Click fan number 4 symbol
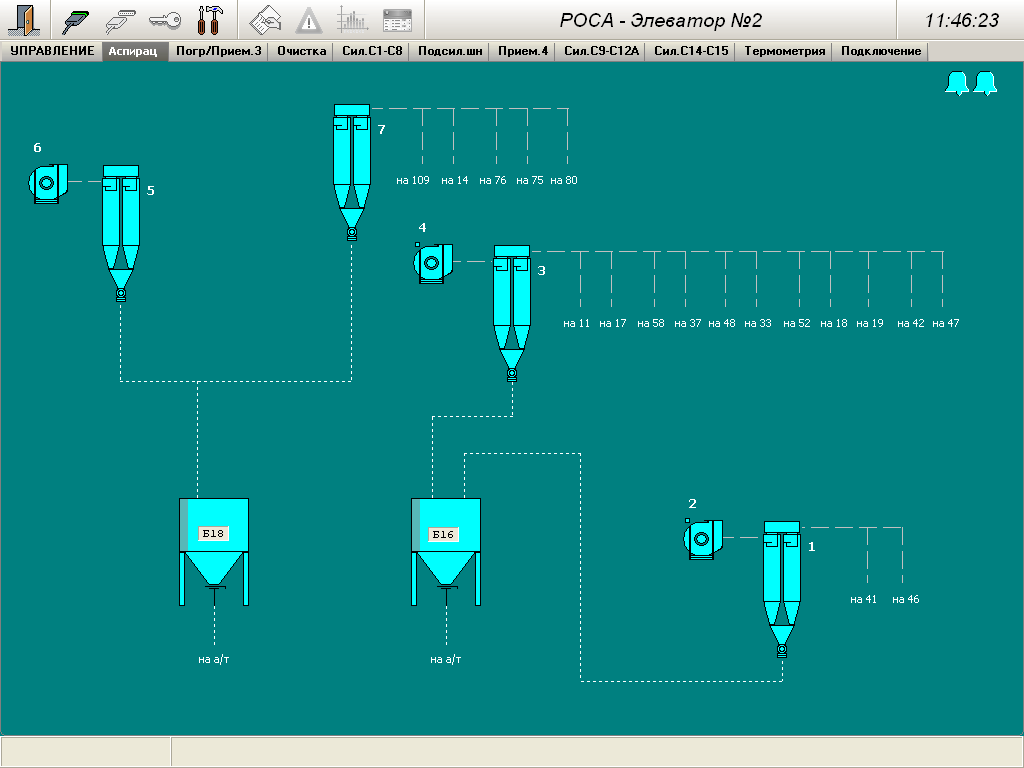The height and width of the screenshot is (768, 1024). click(x=433, y=263)
